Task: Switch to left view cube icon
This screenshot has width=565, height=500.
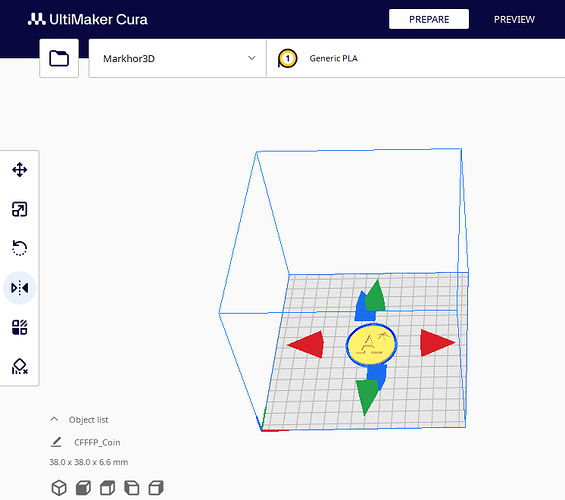Action: 132,488
